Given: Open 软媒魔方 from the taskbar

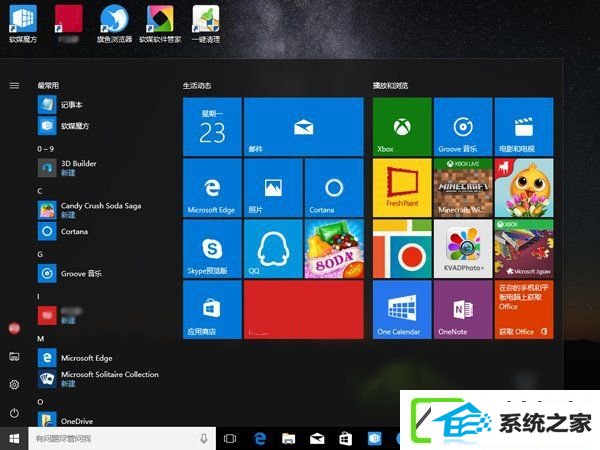Looking at the screenshot, I should 374,439.
